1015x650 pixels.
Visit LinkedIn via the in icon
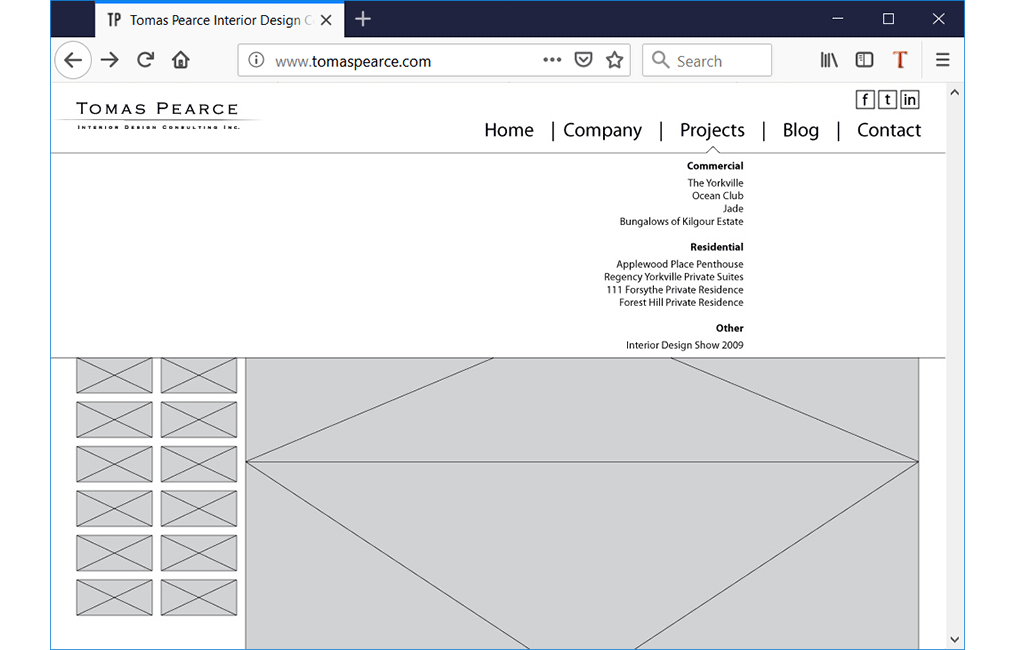909,100
